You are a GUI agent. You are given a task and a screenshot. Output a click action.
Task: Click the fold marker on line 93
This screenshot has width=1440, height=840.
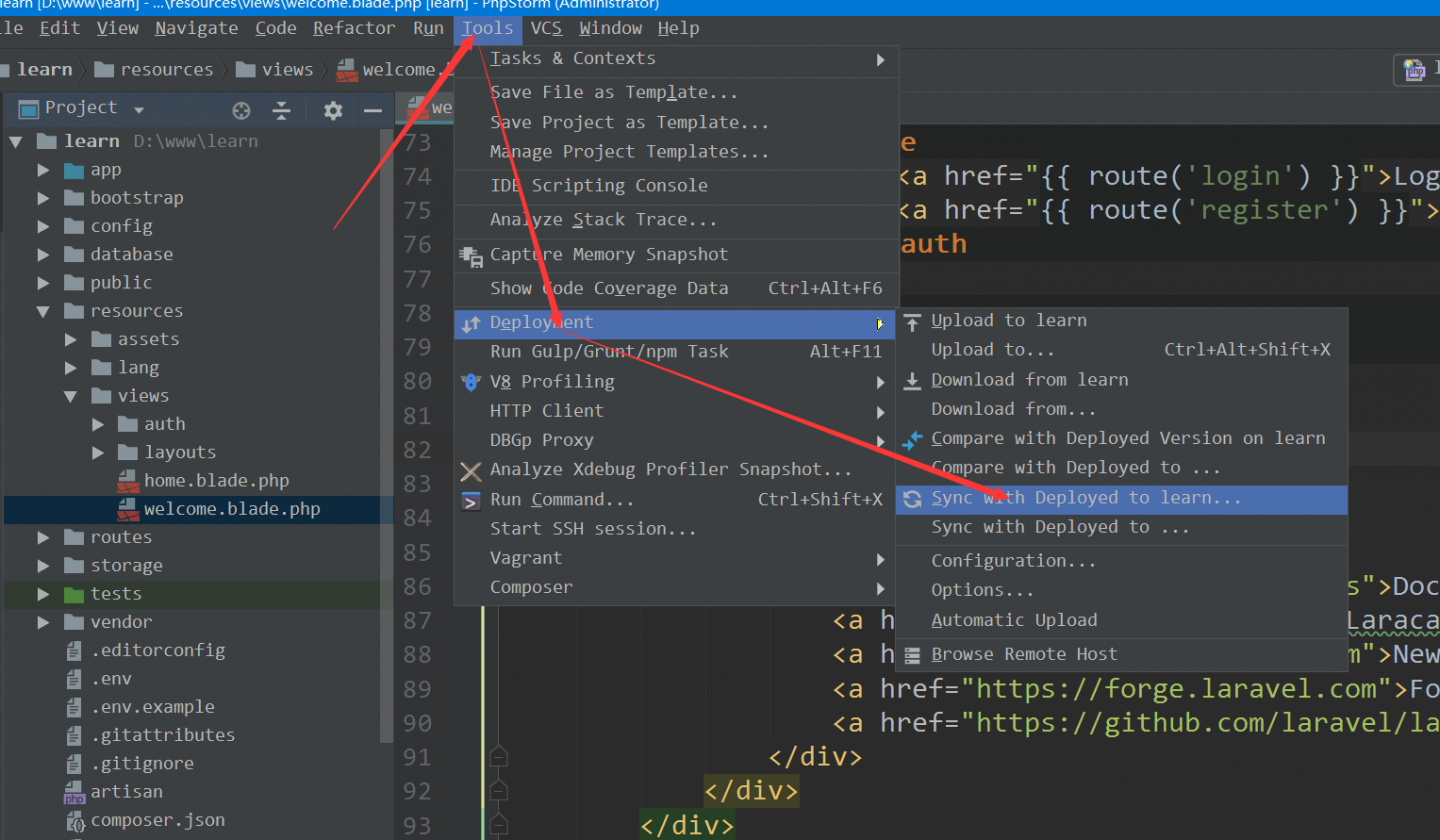click(x=499, y=826)
